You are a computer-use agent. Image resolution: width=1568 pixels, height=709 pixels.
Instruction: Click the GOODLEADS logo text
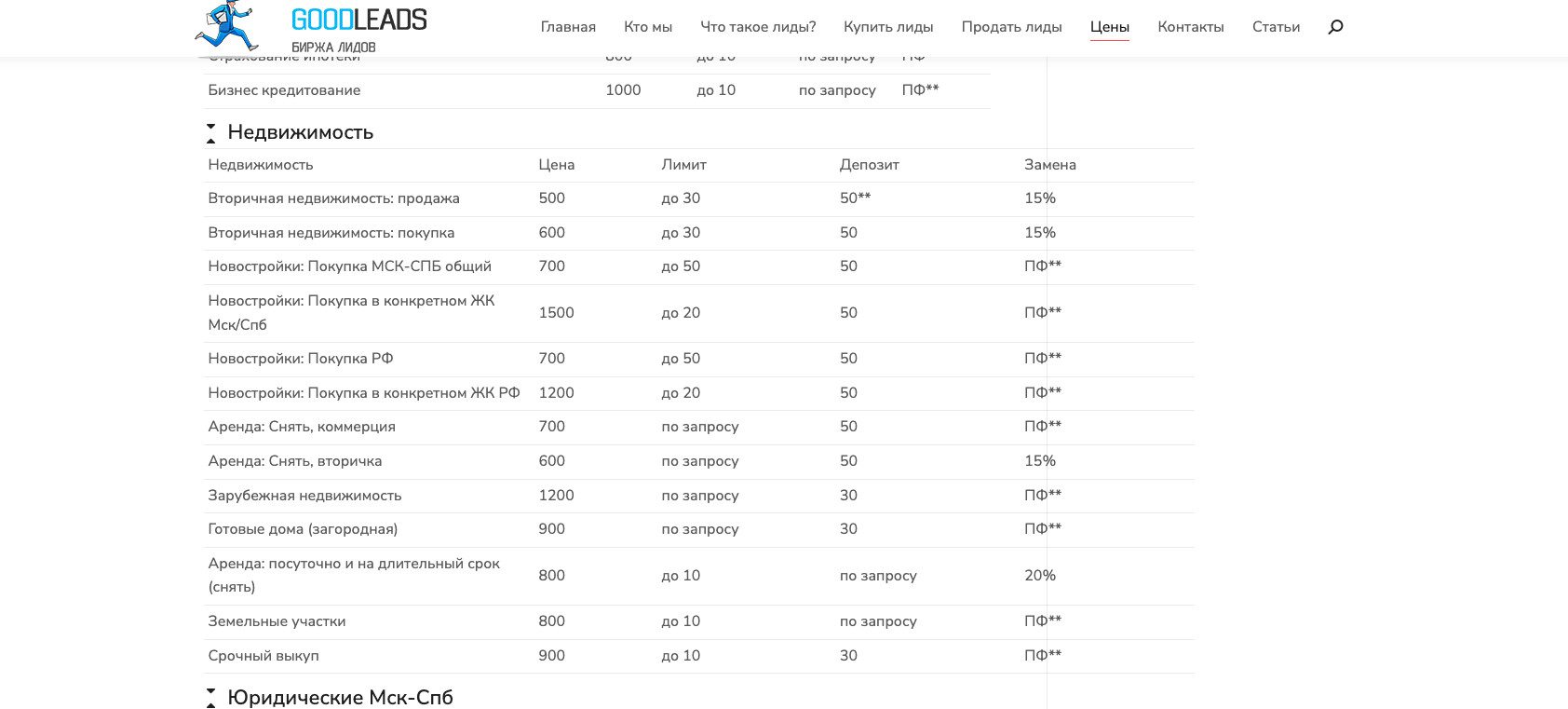click(358, 20)
